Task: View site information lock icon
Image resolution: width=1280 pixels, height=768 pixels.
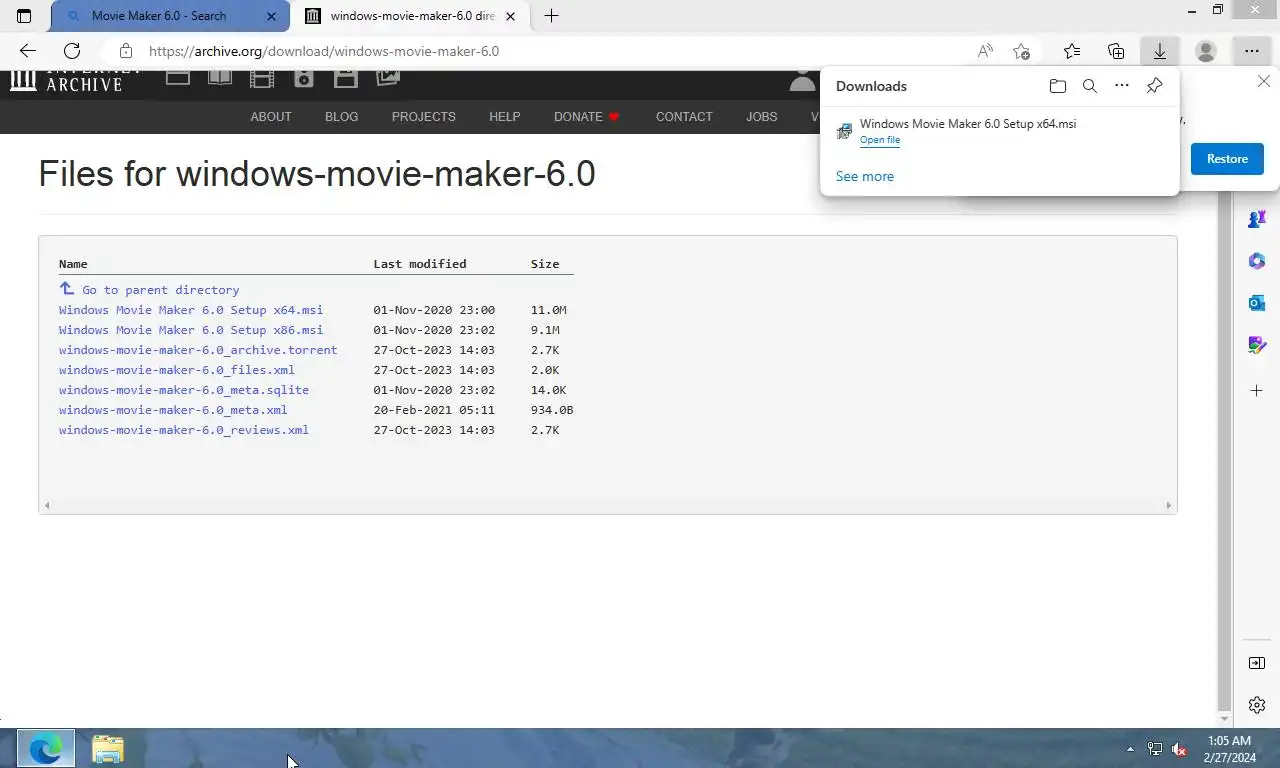Action: tap(125, 51)
